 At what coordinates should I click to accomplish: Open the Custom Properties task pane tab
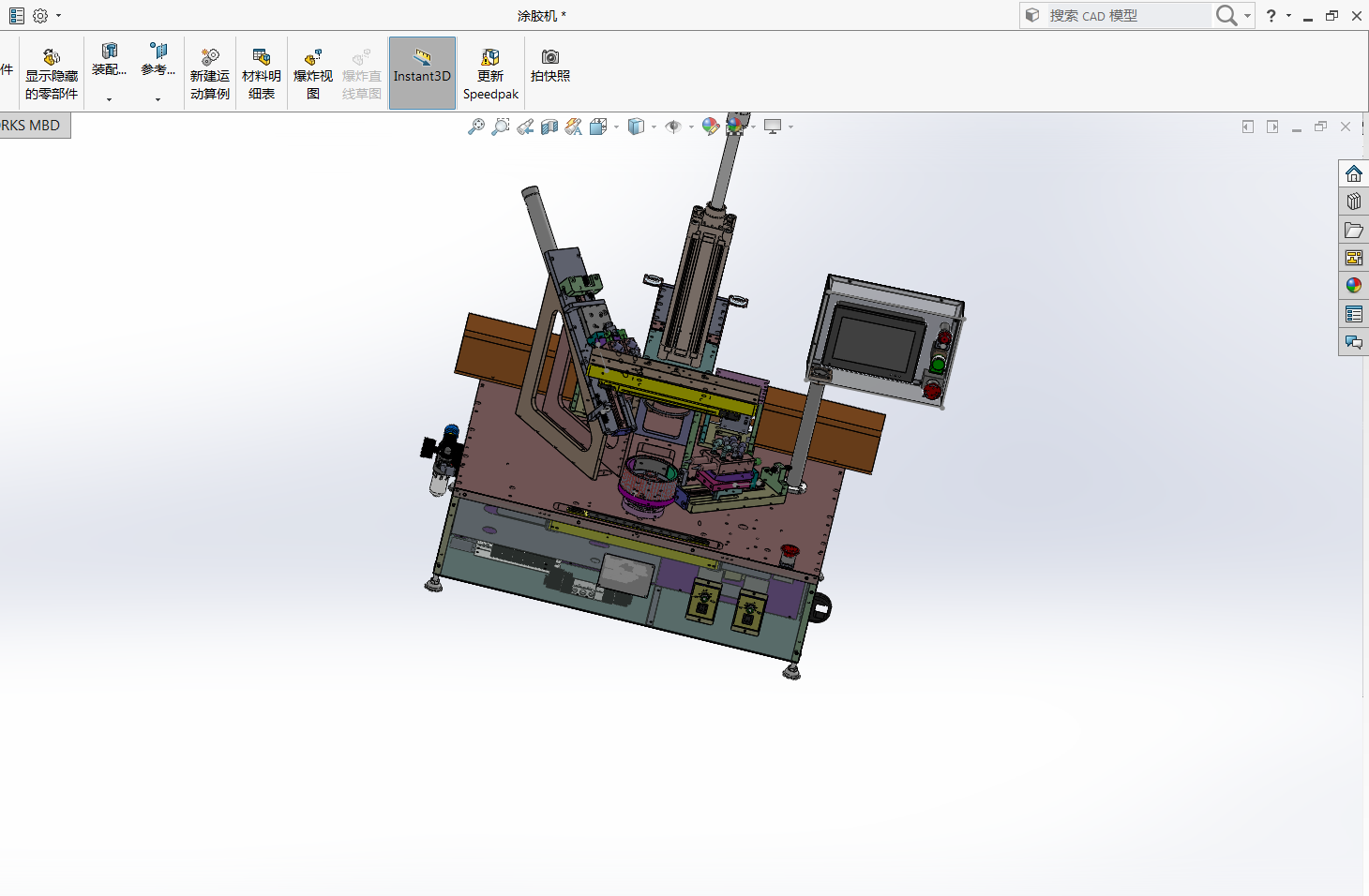1353,314
